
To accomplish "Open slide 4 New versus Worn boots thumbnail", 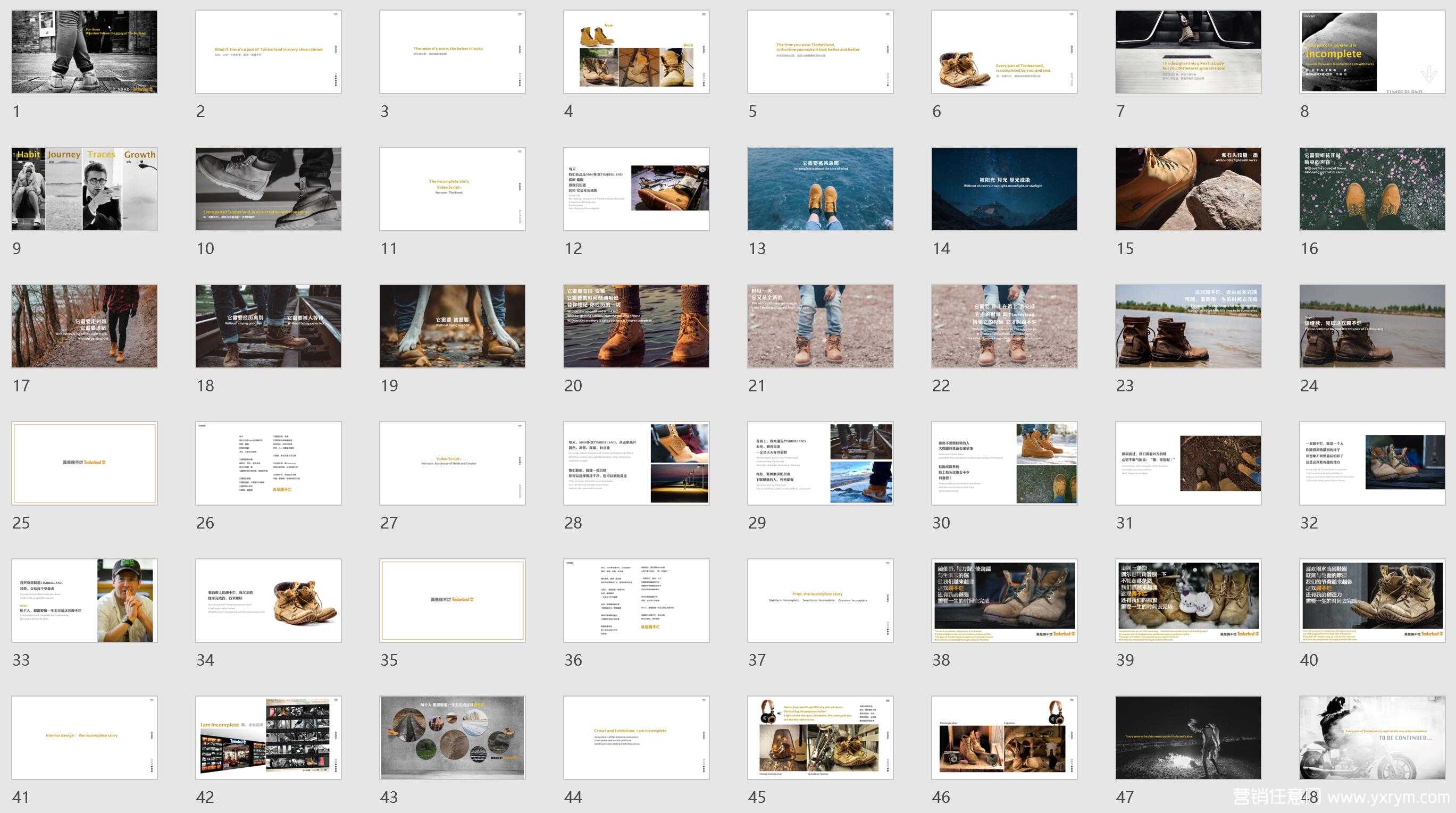I will pos(637,52).
